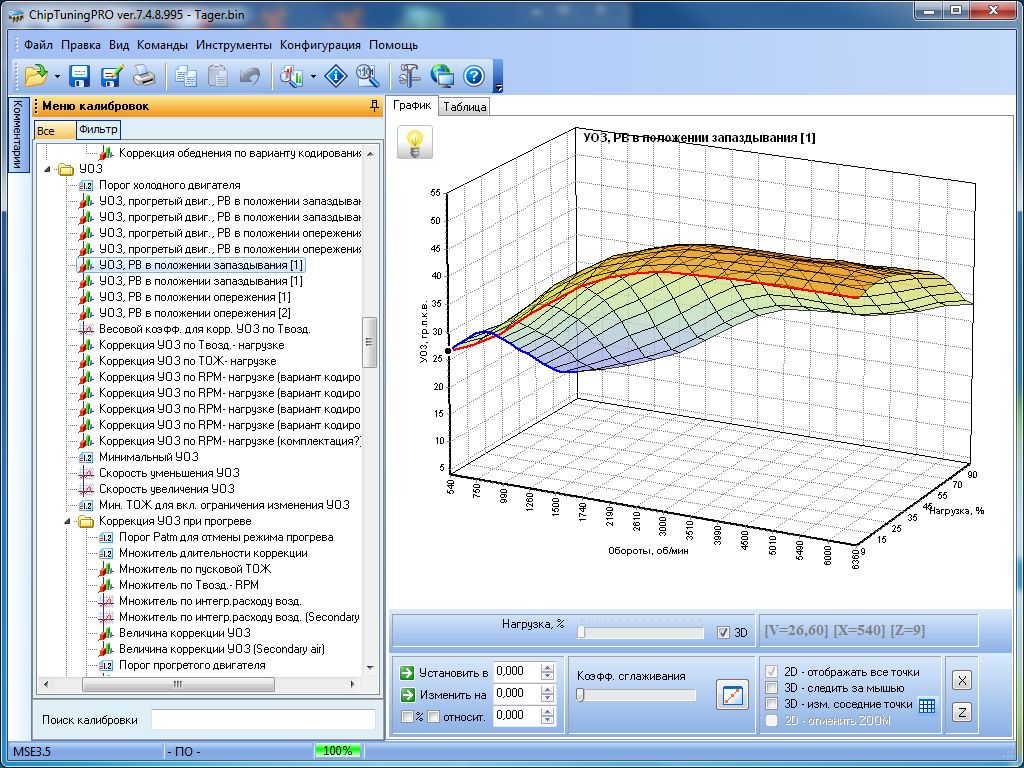Click the blue Help question mark icon

473,76
